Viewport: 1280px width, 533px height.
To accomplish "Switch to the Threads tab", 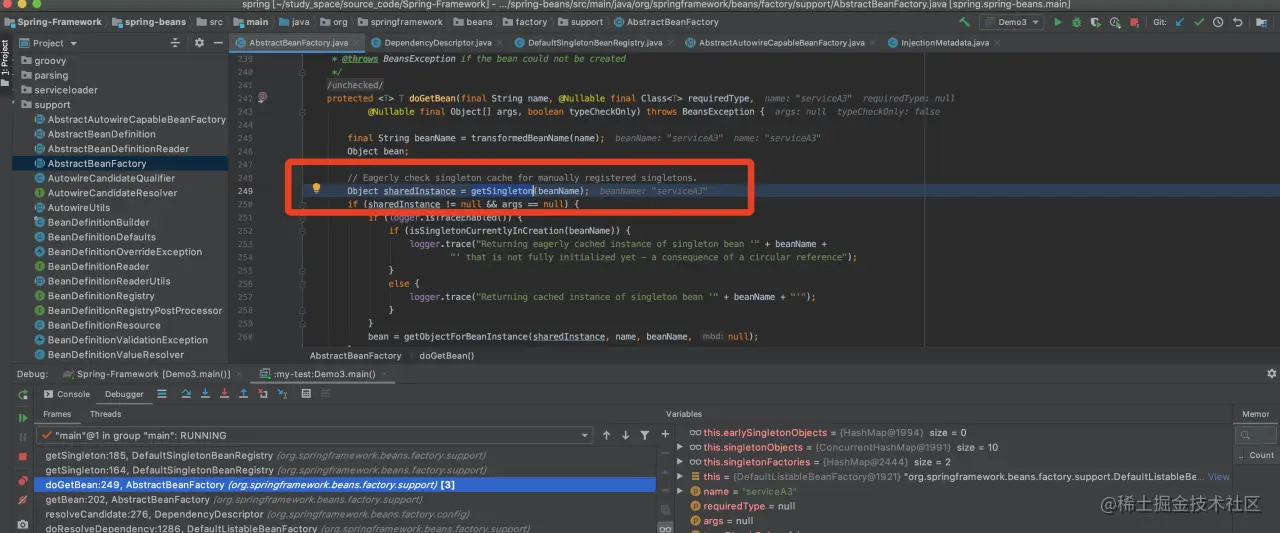I will coord(105,414).
